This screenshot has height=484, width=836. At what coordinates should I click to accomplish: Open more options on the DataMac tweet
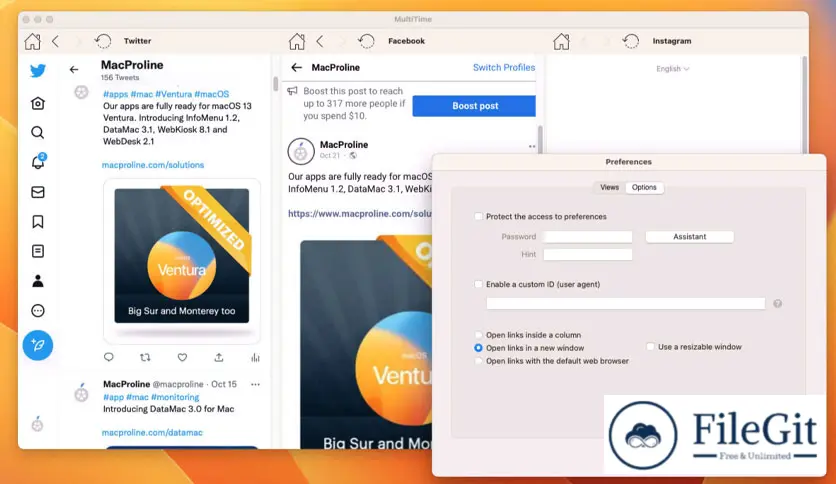(255, 384)
